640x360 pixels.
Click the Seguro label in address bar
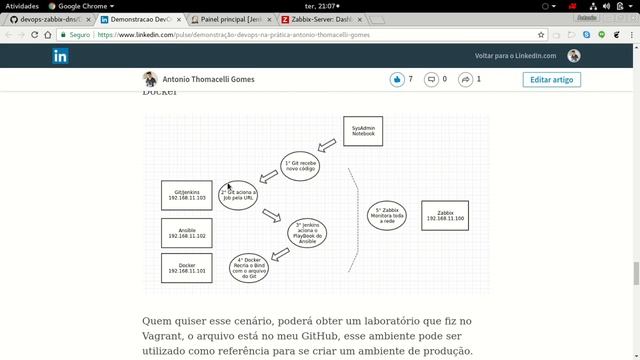point(80,35)
